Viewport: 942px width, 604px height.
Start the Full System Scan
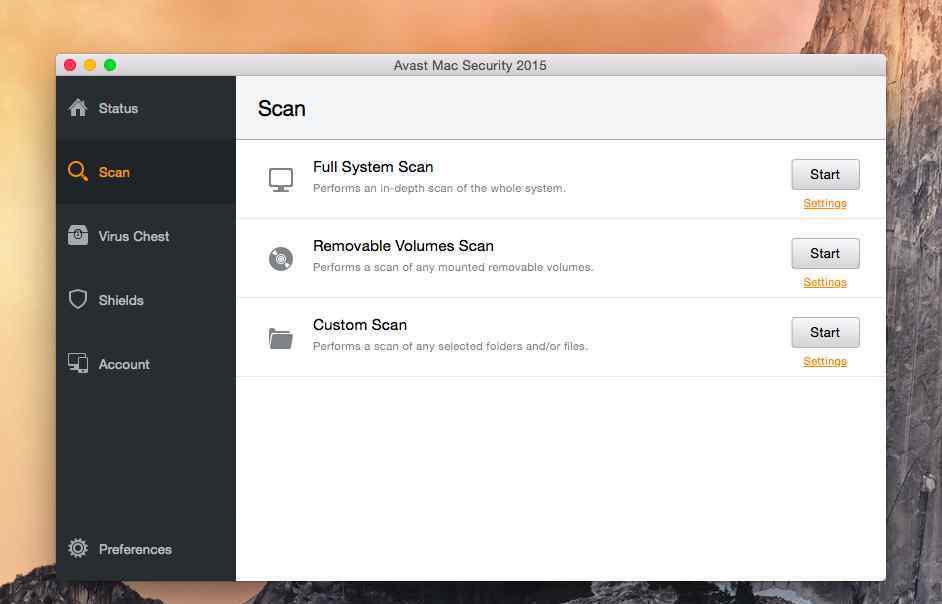pos(825,174)
